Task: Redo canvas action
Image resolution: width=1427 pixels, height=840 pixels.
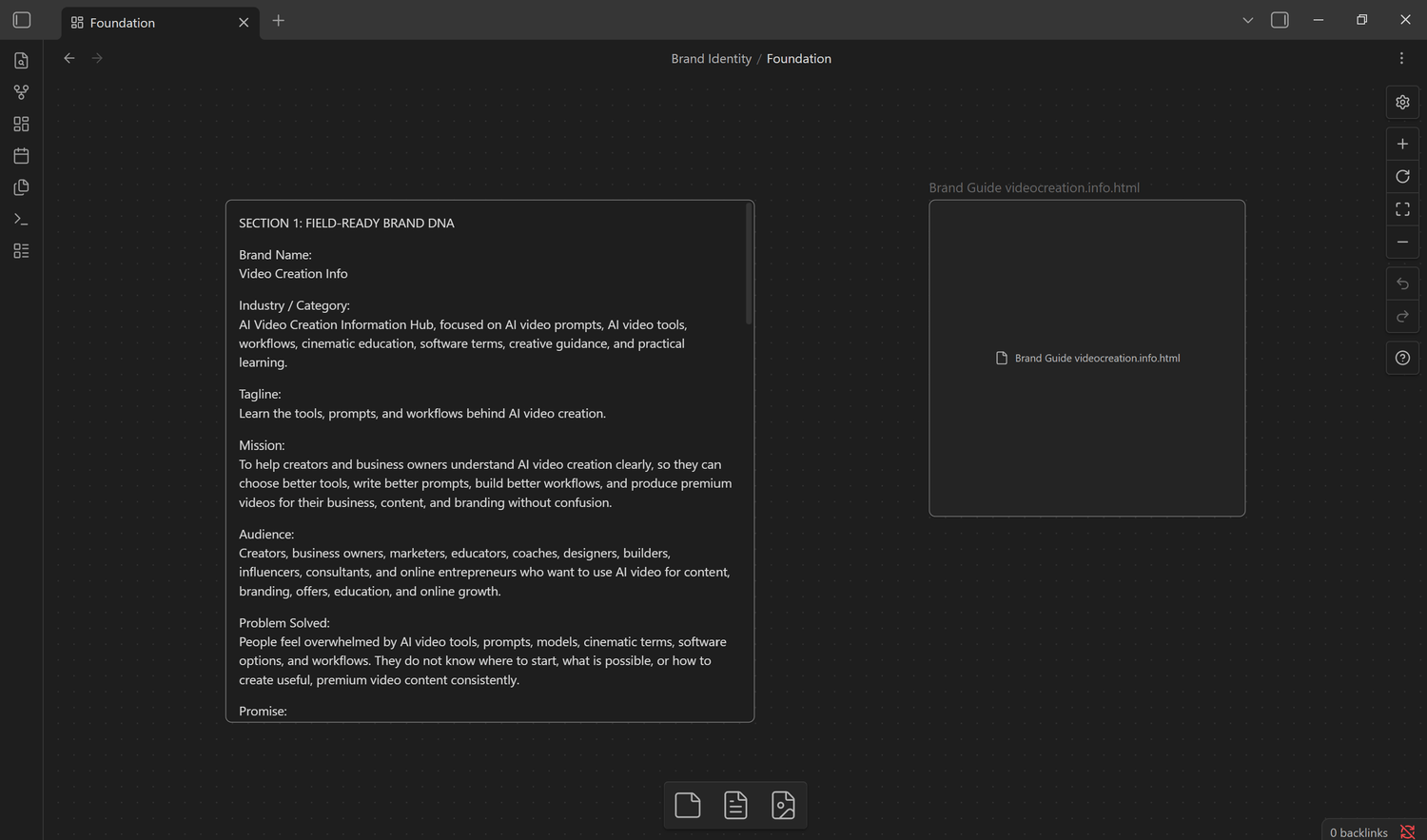Action: (x=1402, y=316)
